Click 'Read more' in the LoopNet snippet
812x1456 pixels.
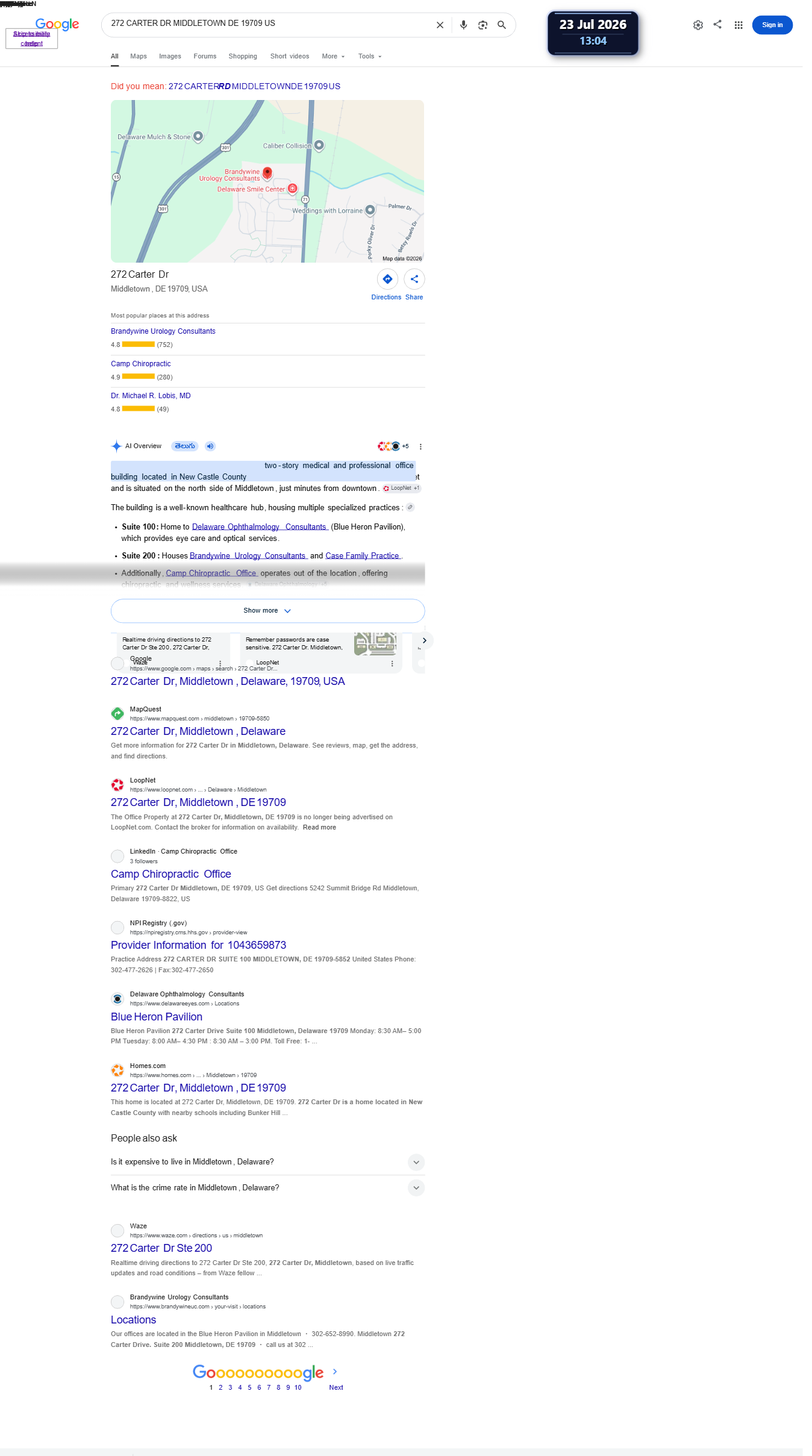pos(319,828)
